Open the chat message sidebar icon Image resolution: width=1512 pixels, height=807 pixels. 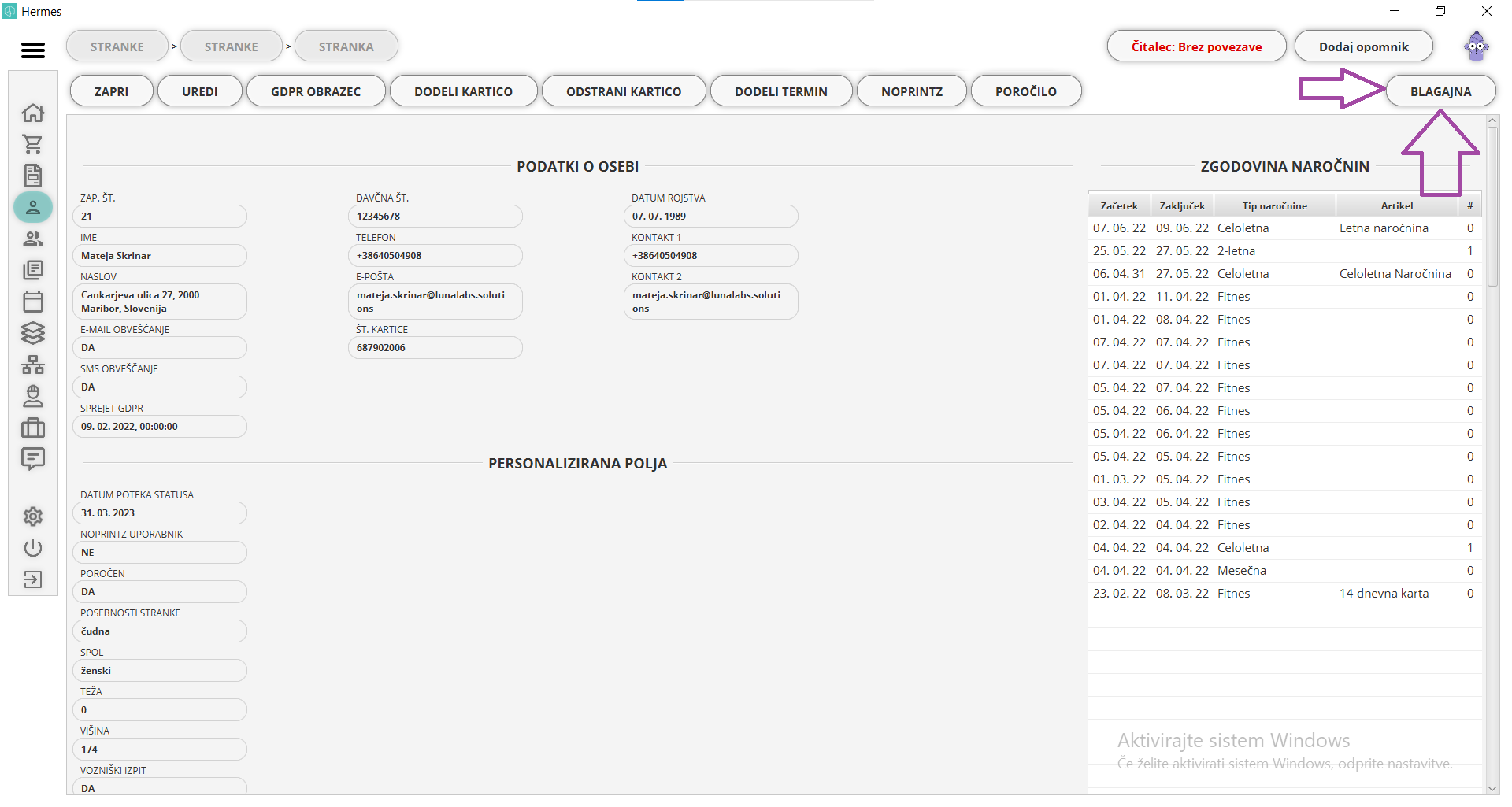pos(33,459)
